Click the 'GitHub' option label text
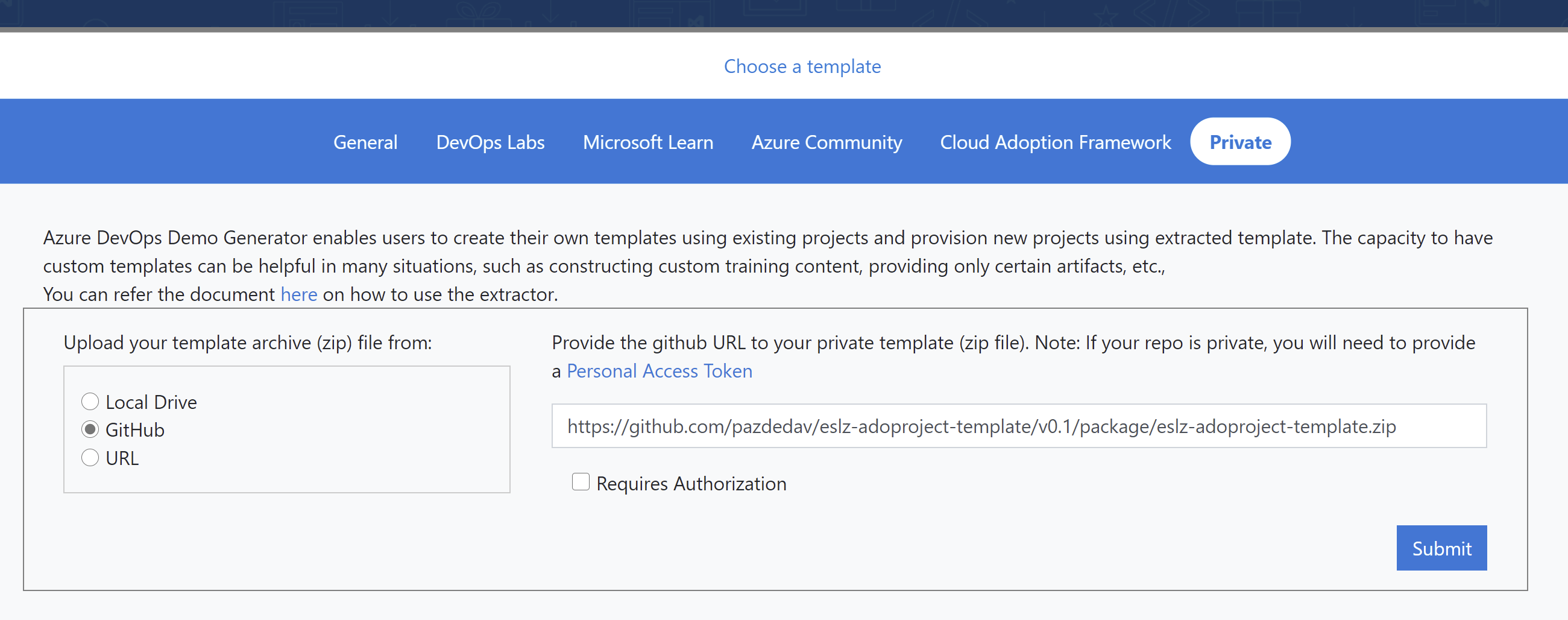1568x620 pixels. 135,431
